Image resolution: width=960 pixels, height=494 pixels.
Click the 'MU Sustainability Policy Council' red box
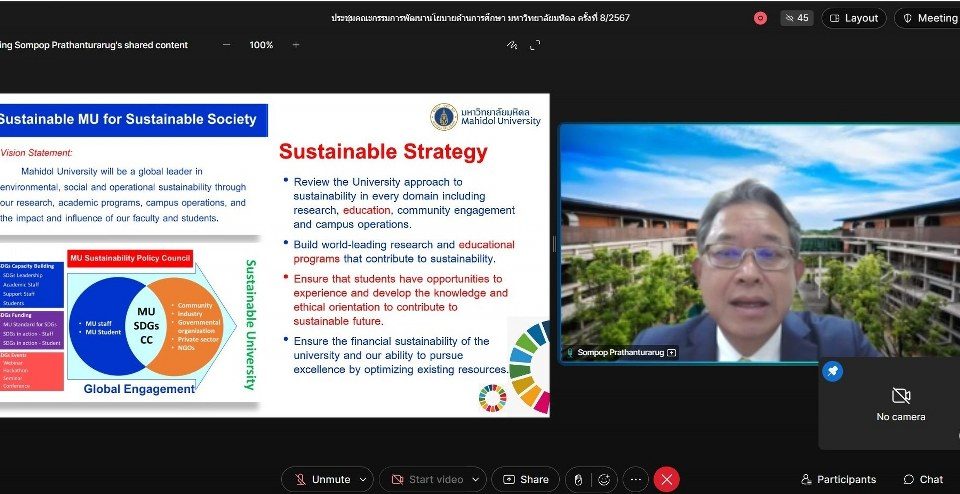130,258
